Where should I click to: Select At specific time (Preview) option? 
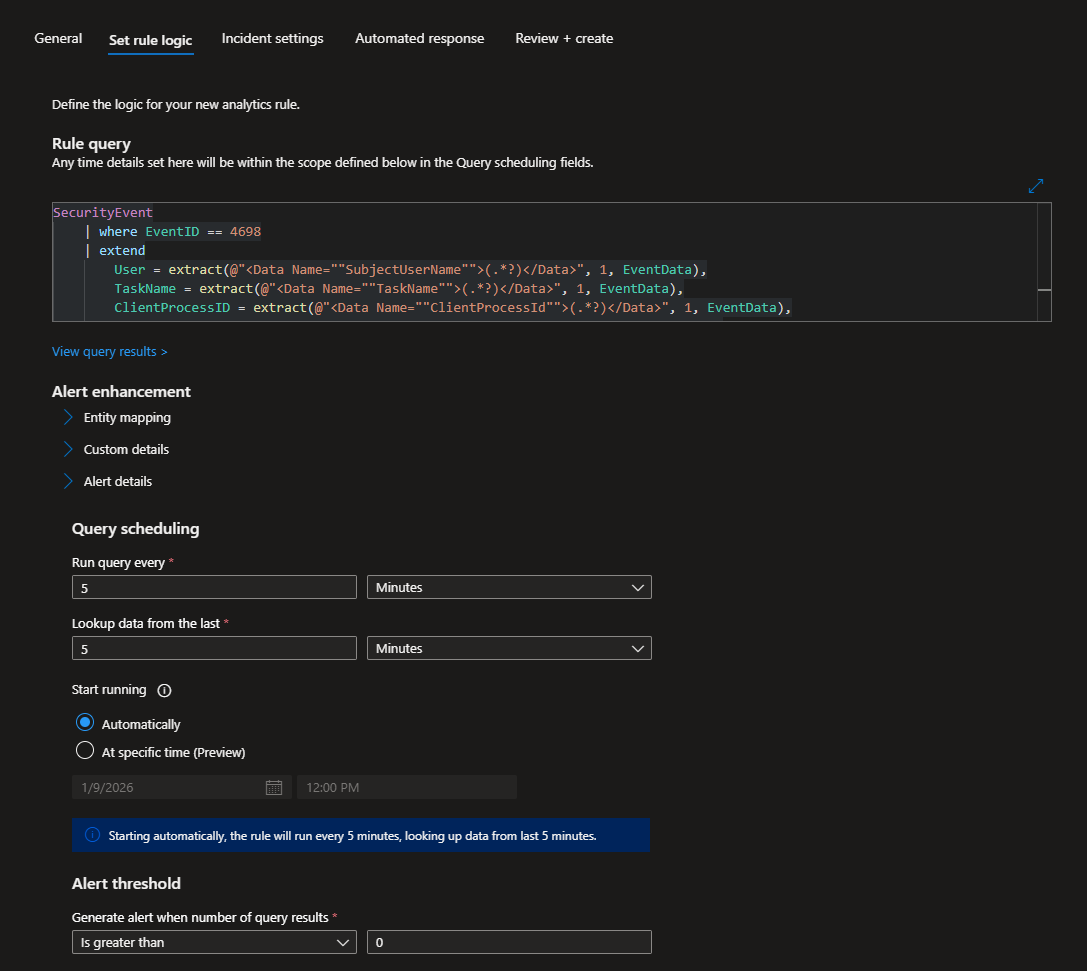(85, 751)
